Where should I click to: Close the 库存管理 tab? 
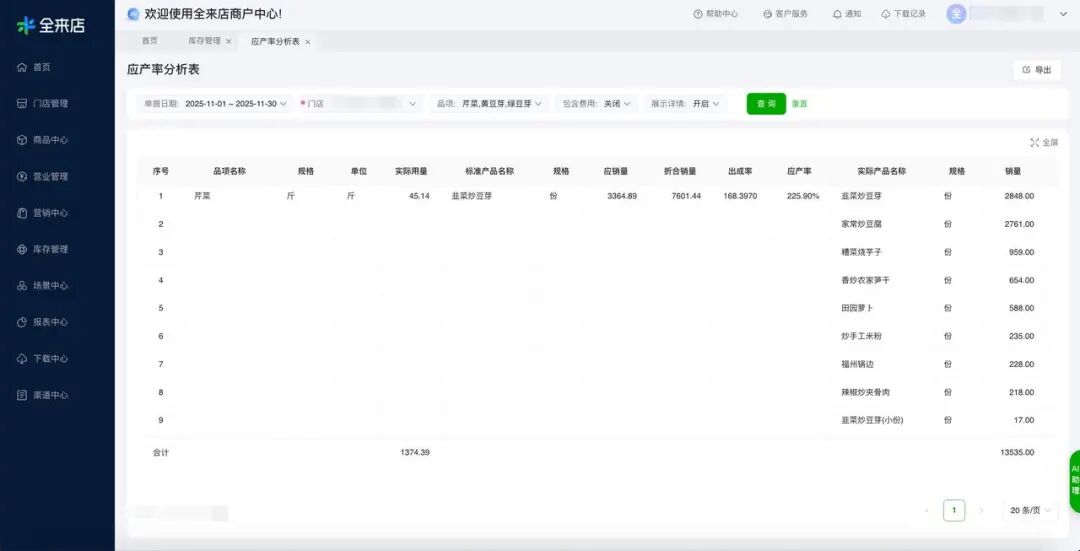pyautogui.click(x=229, y=41)
